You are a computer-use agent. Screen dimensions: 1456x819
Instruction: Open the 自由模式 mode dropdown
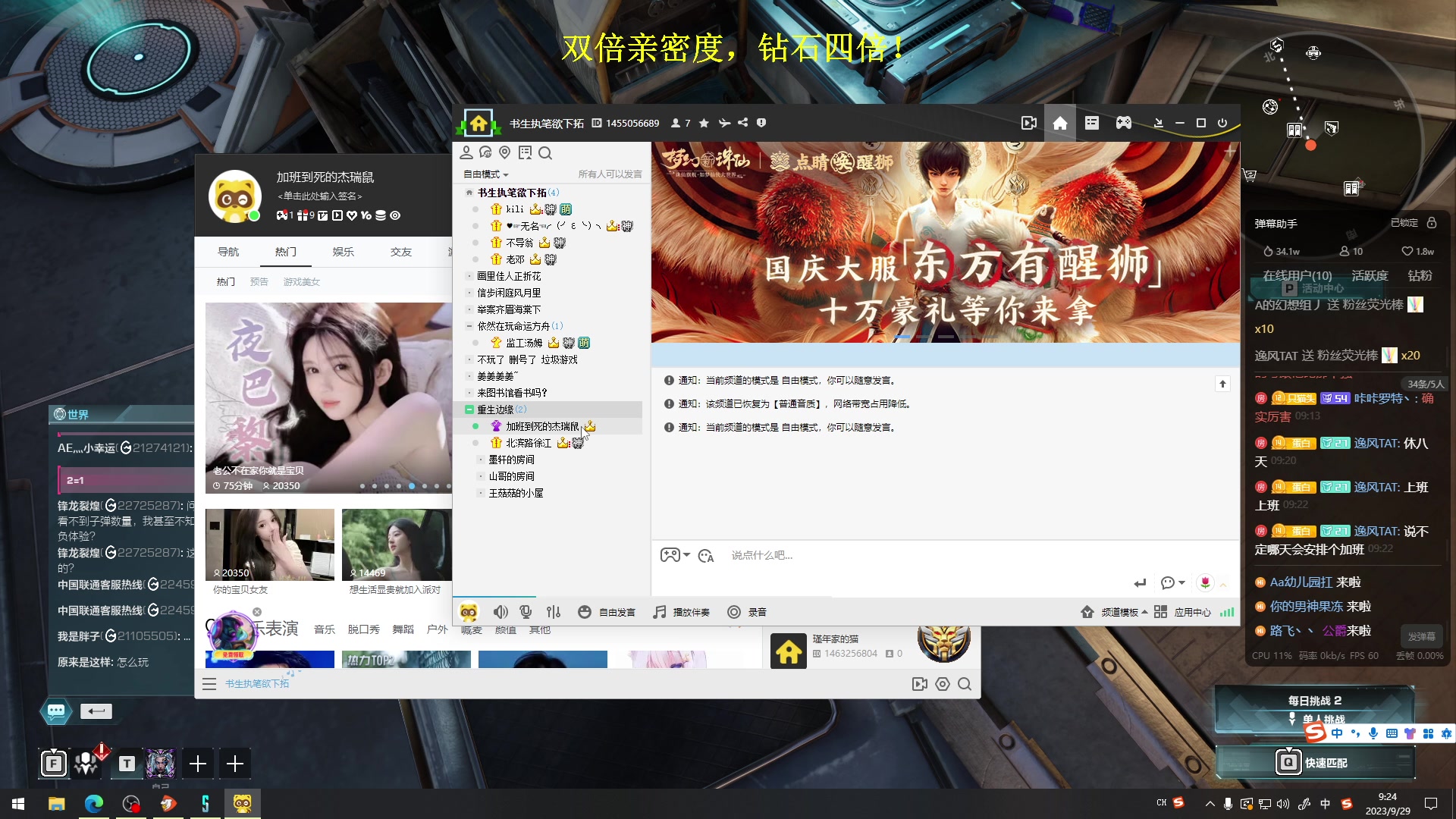pyautogui.click(x=486, y=174)
